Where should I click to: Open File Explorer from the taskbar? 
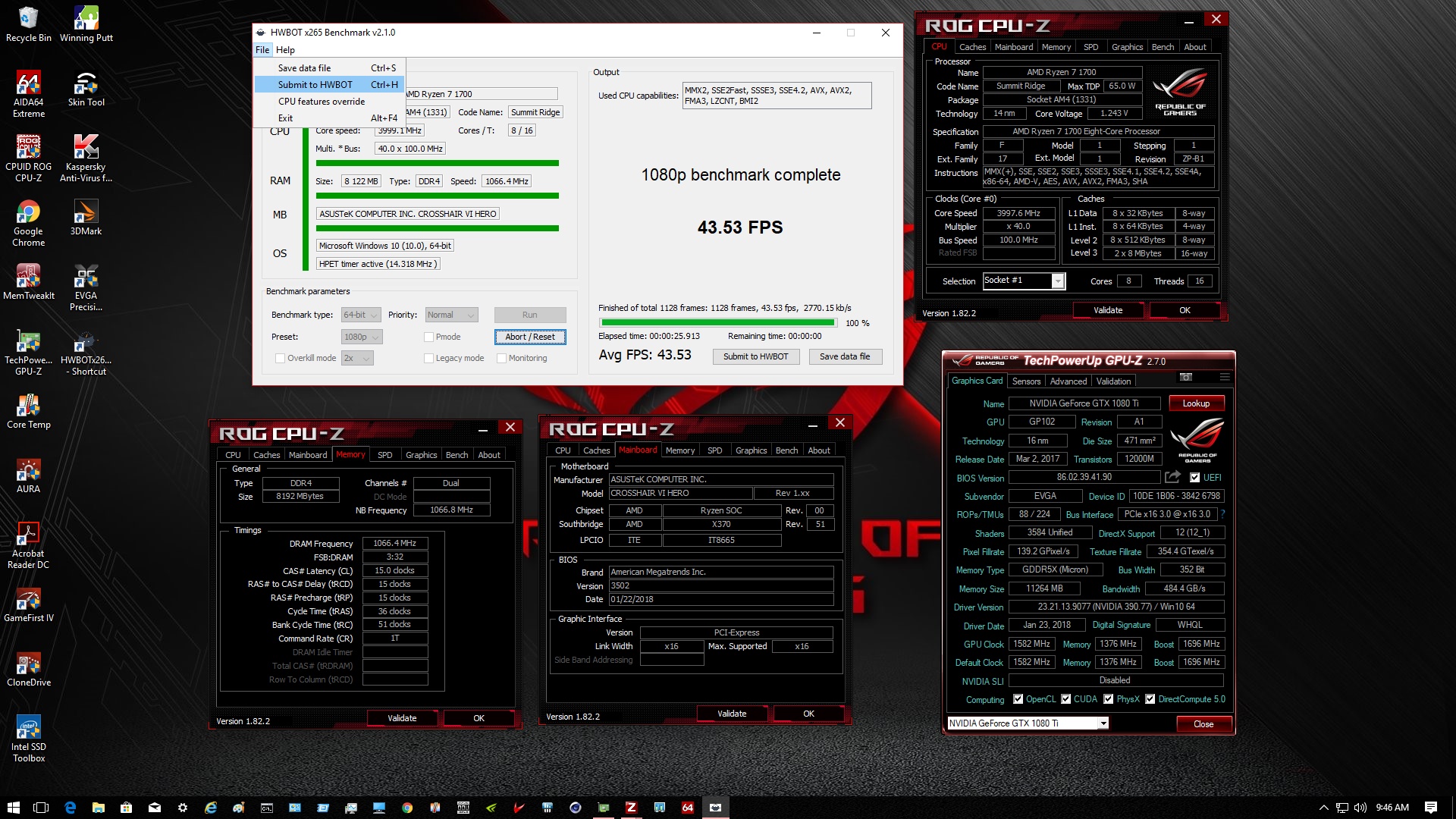coord(99,808)
